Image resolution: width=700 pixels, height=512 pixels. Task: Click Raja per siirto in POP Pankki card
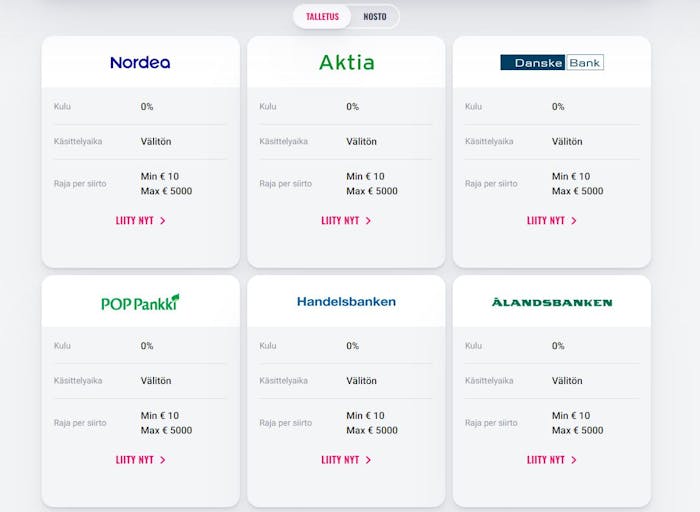(80, 423)
